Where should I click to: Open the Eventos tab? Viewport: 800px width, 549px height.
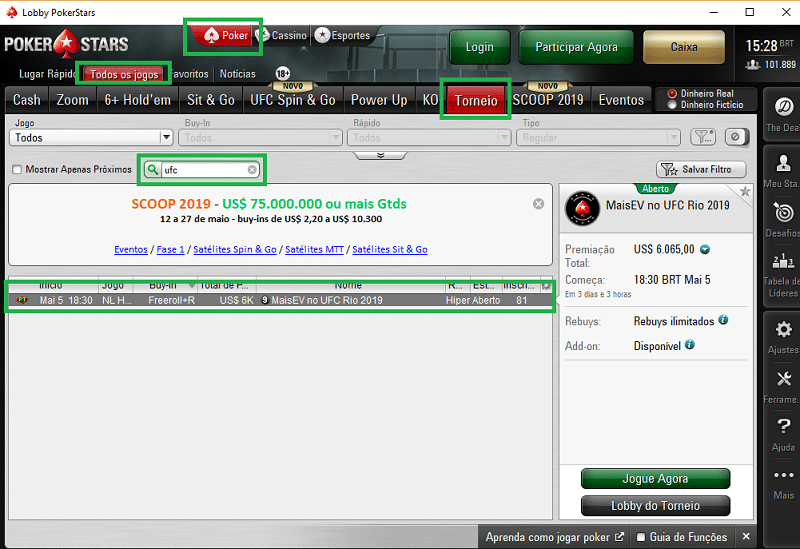tap(621, 99)
